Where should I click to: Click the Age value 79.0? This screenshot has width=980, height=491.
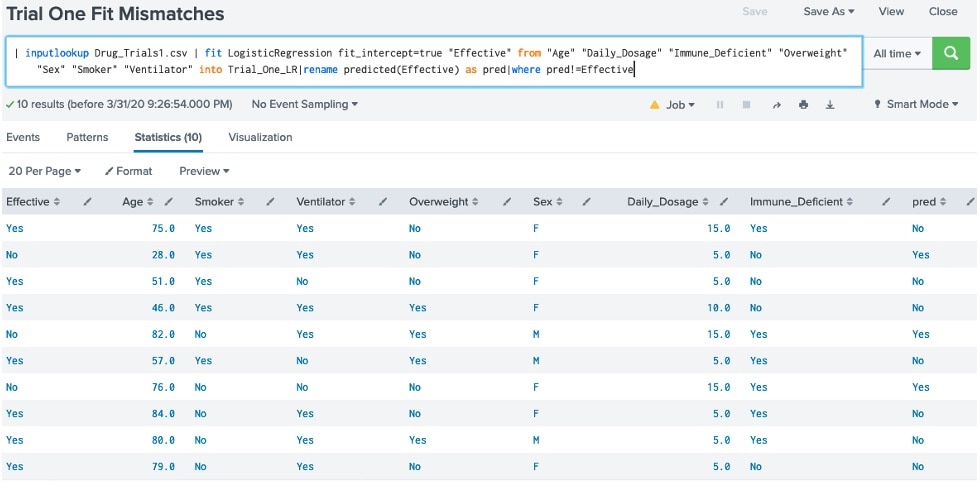click(163, 467)
